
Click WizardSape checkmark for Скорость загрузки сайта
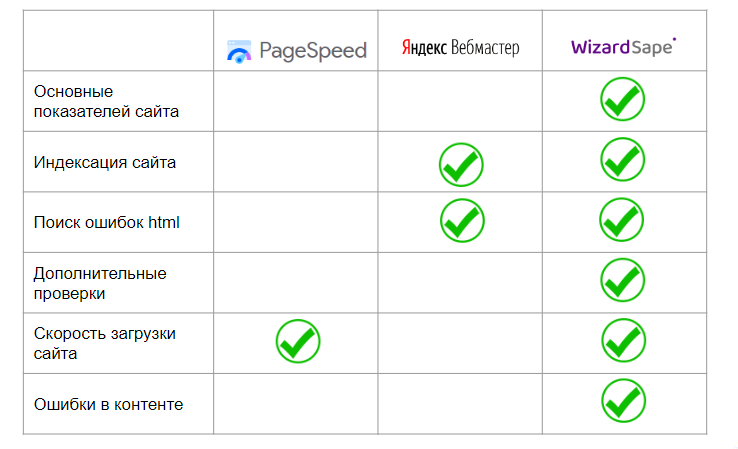(623, 340)
